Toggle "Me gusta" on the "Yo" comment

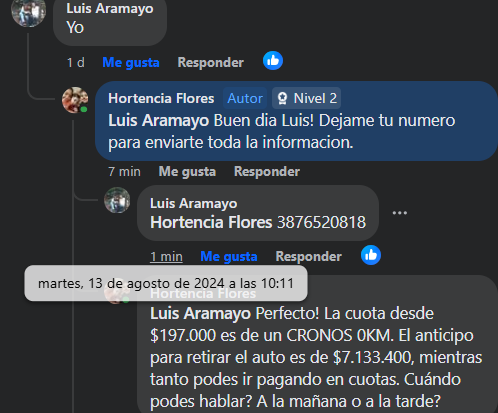click(131, 62)
